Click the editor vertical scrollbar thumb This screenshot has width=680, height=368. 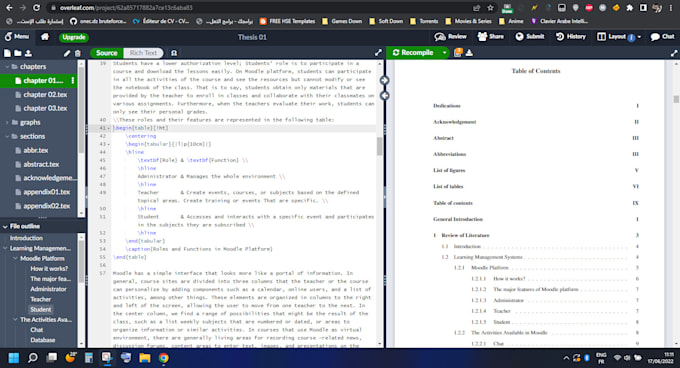(380, 146)
